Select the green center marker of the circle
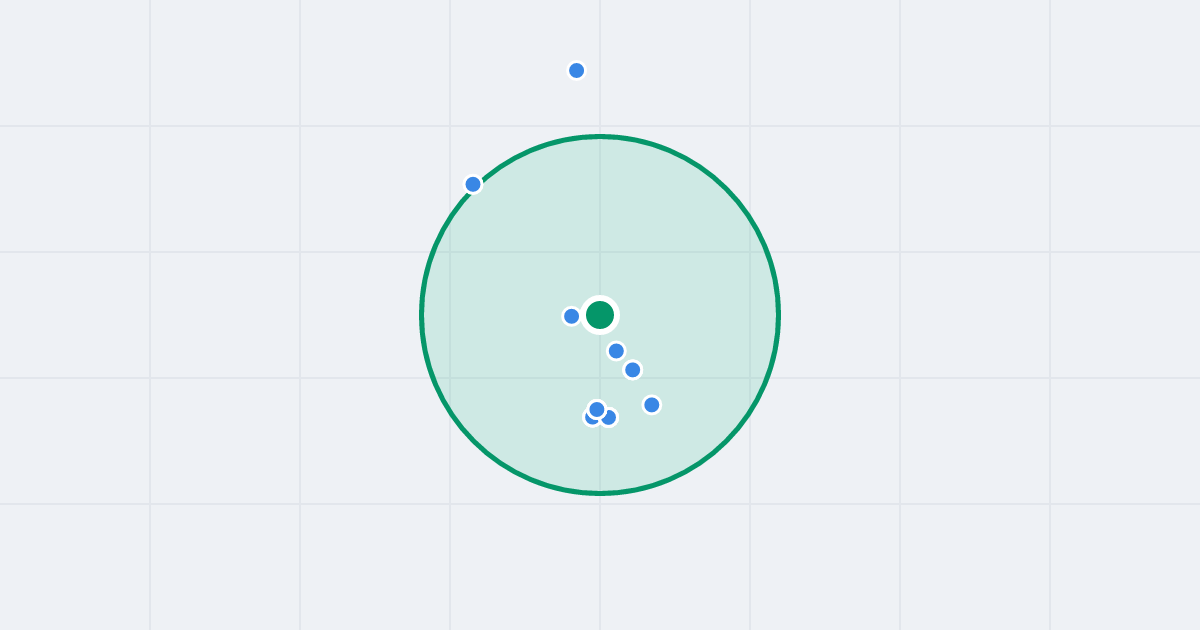The width and height of the screenshot is (1200, 630). 600,315
